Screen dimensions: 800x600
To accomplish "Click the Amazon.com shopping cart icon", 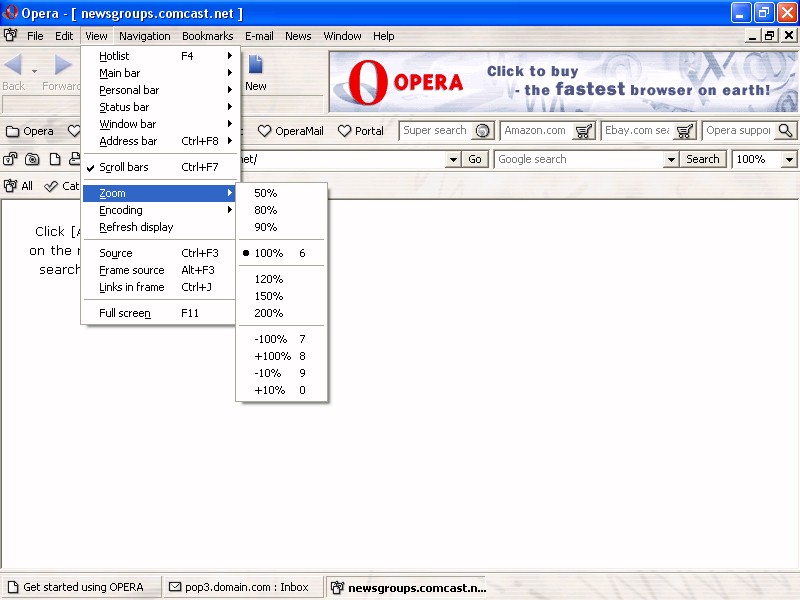I will pos(584,131).
